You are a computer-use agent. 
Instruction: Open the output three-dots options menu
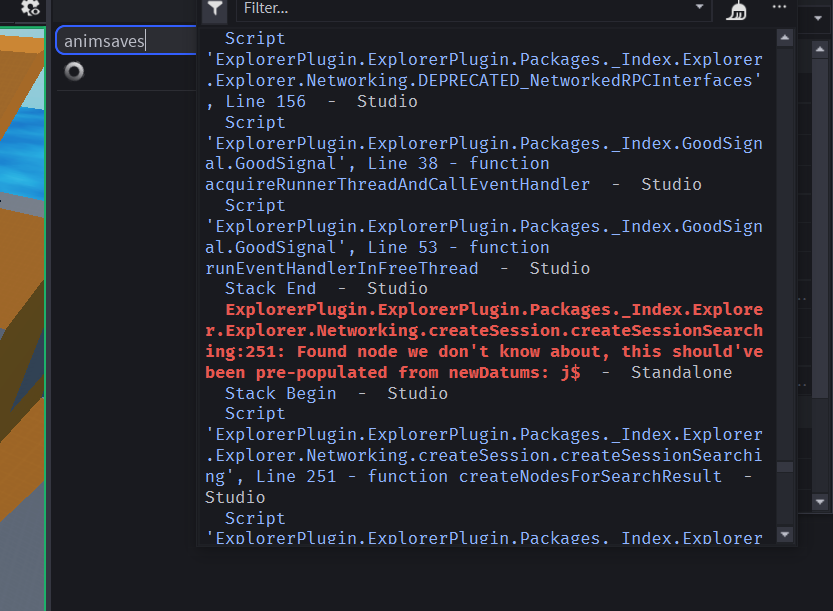[779, 7]
